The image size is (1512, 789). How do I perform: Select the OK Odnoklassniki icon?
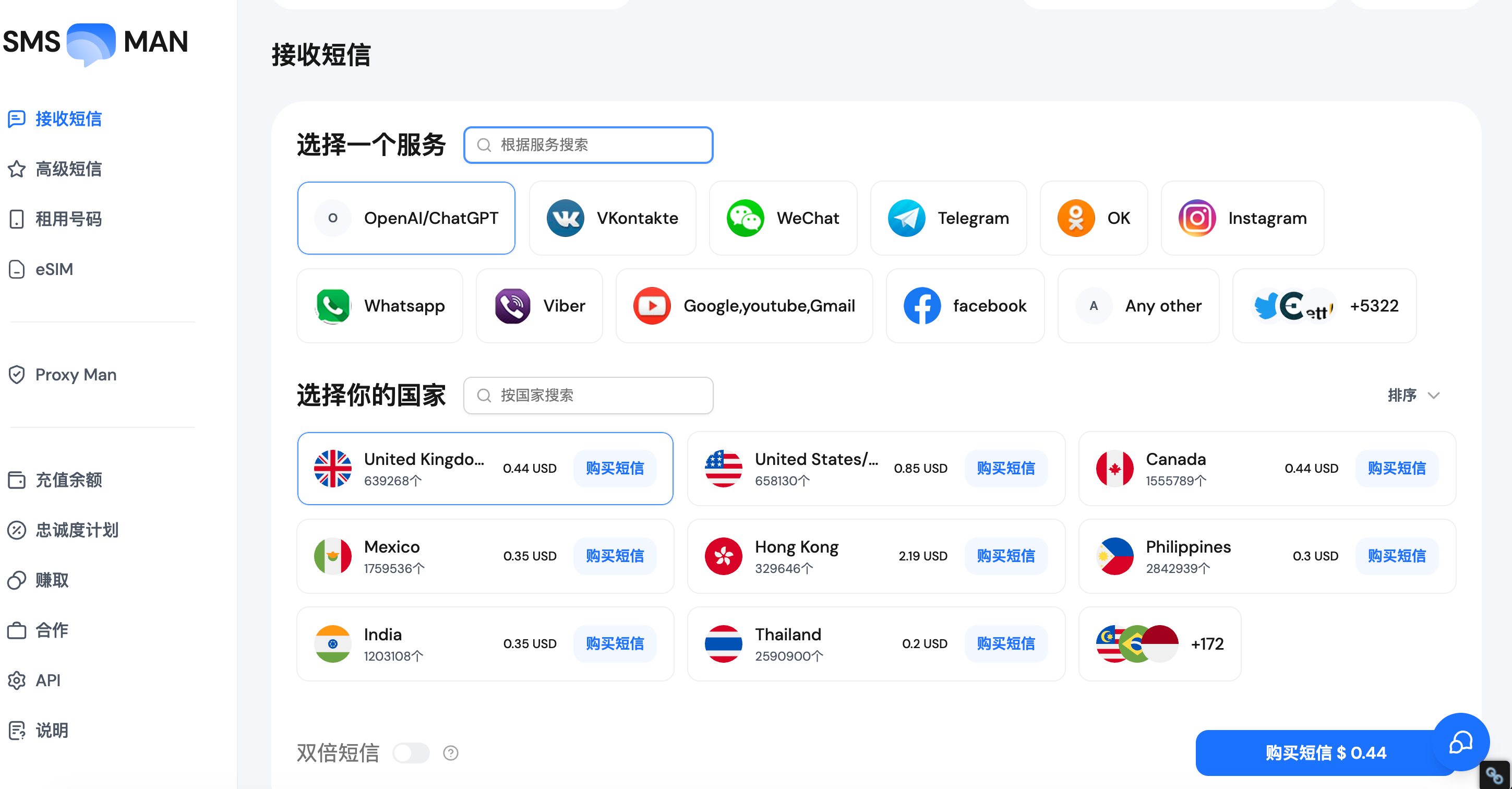(1076, 218)
